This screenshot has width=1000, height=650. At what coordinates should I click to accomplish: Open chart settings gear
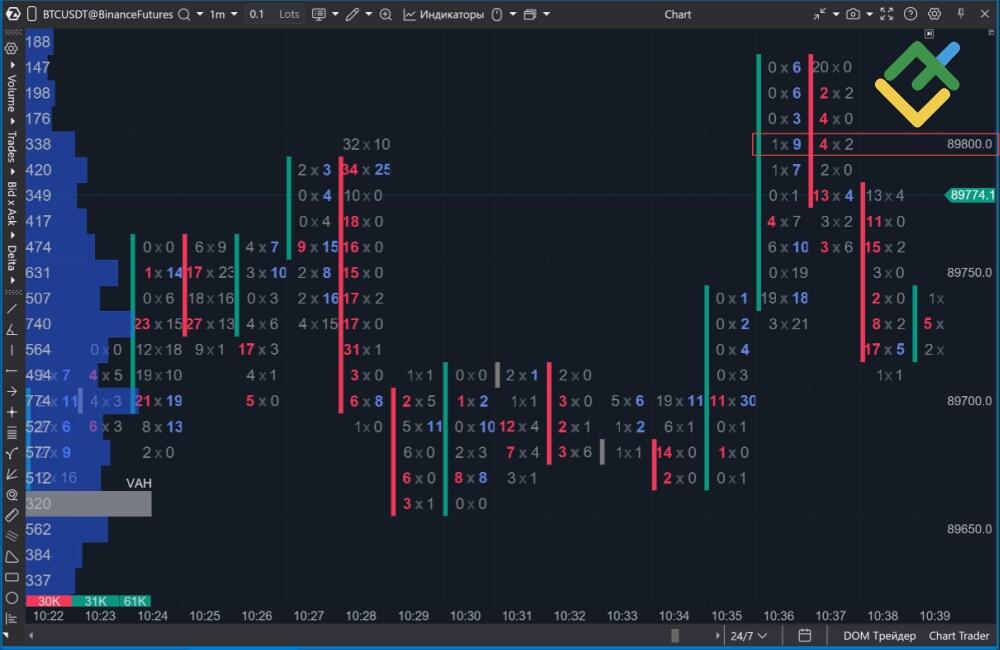pos(933,13)
